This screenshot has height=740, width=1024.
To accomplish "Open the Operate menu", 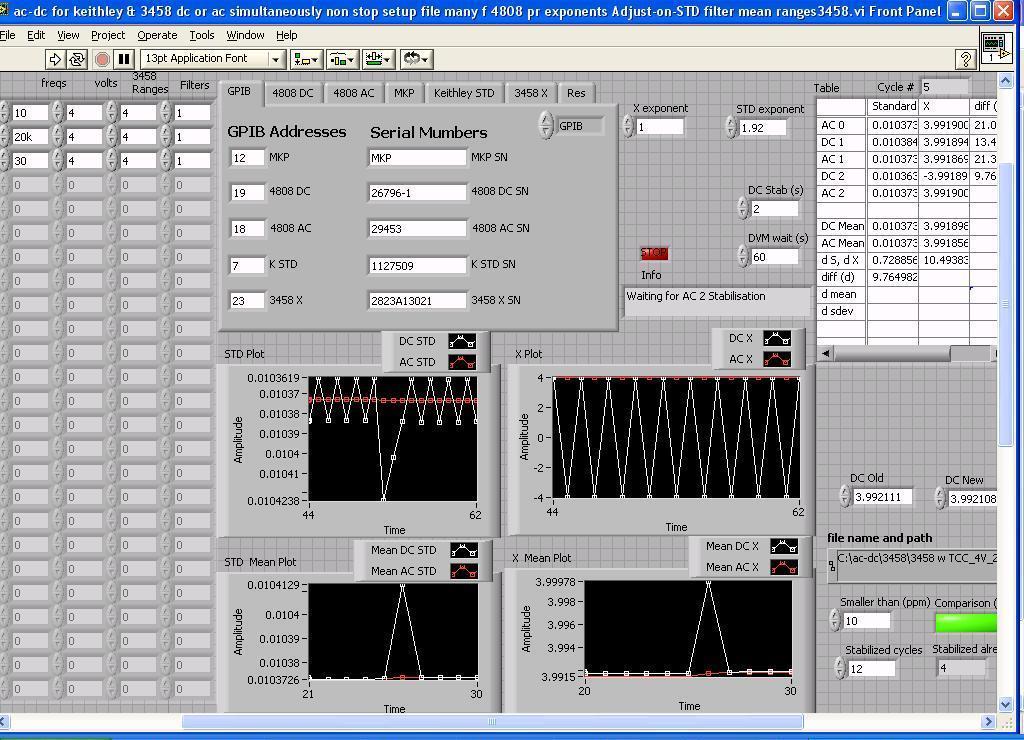I will point(157,35).
